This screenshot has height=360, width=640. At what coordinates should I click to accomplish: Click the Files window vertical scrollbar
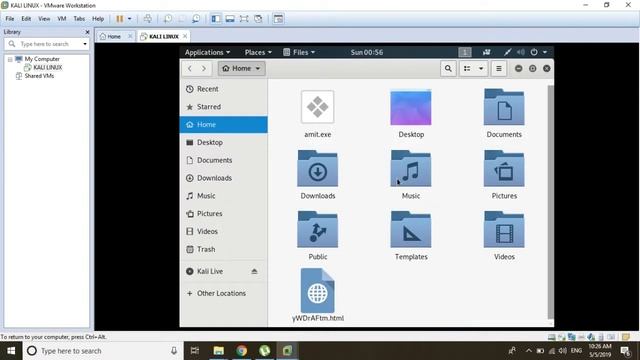tap(551, 202)
